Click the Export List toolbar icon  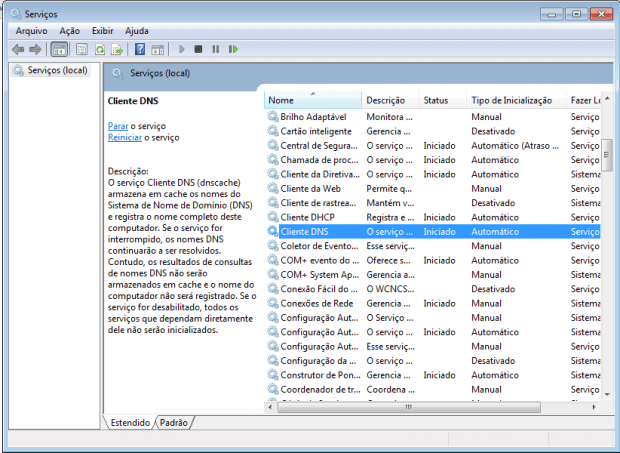tap(117, 49)
